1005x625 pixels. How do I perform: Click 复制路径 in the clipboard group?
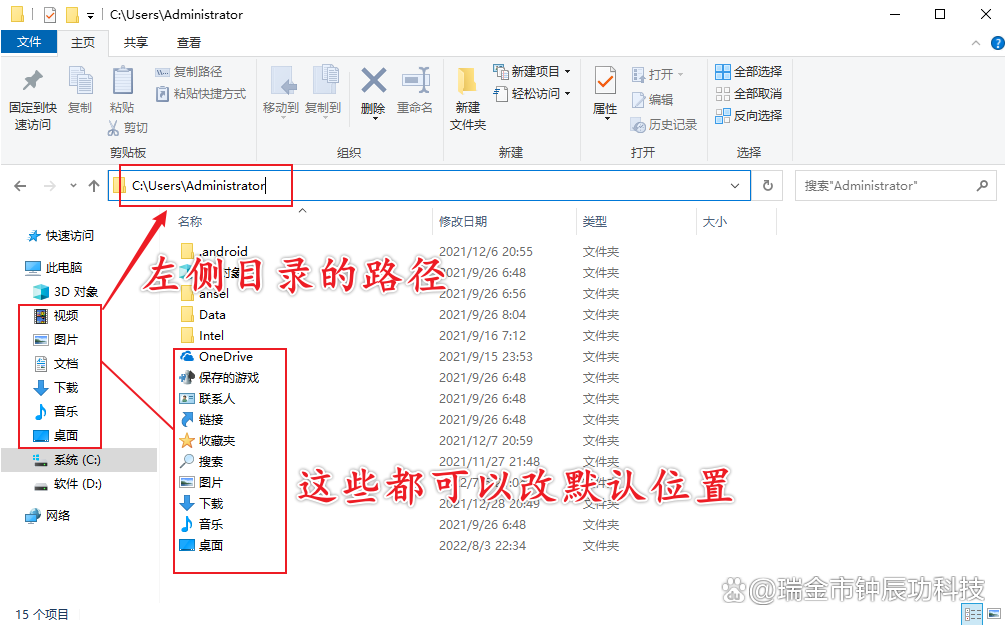point(188,72)
